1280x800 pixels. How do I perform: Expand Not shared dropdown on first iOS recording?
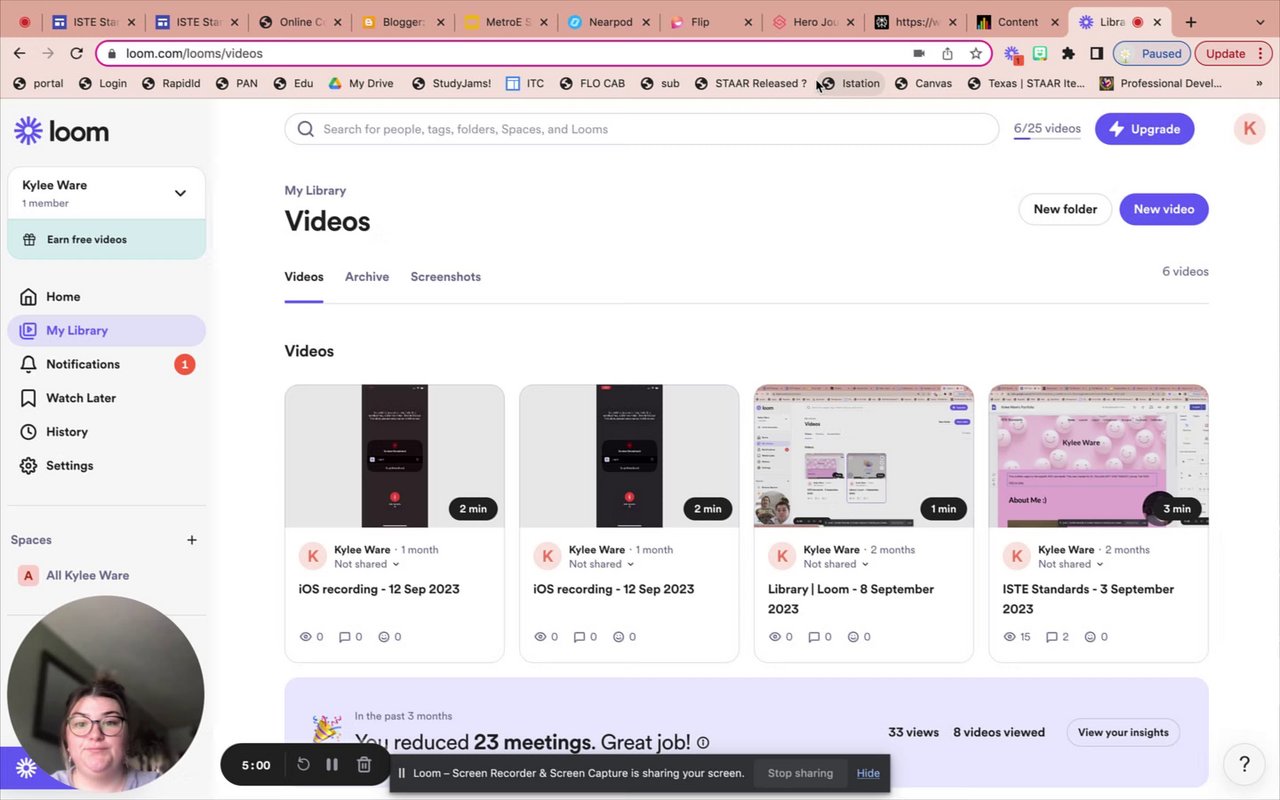point(367,564)
